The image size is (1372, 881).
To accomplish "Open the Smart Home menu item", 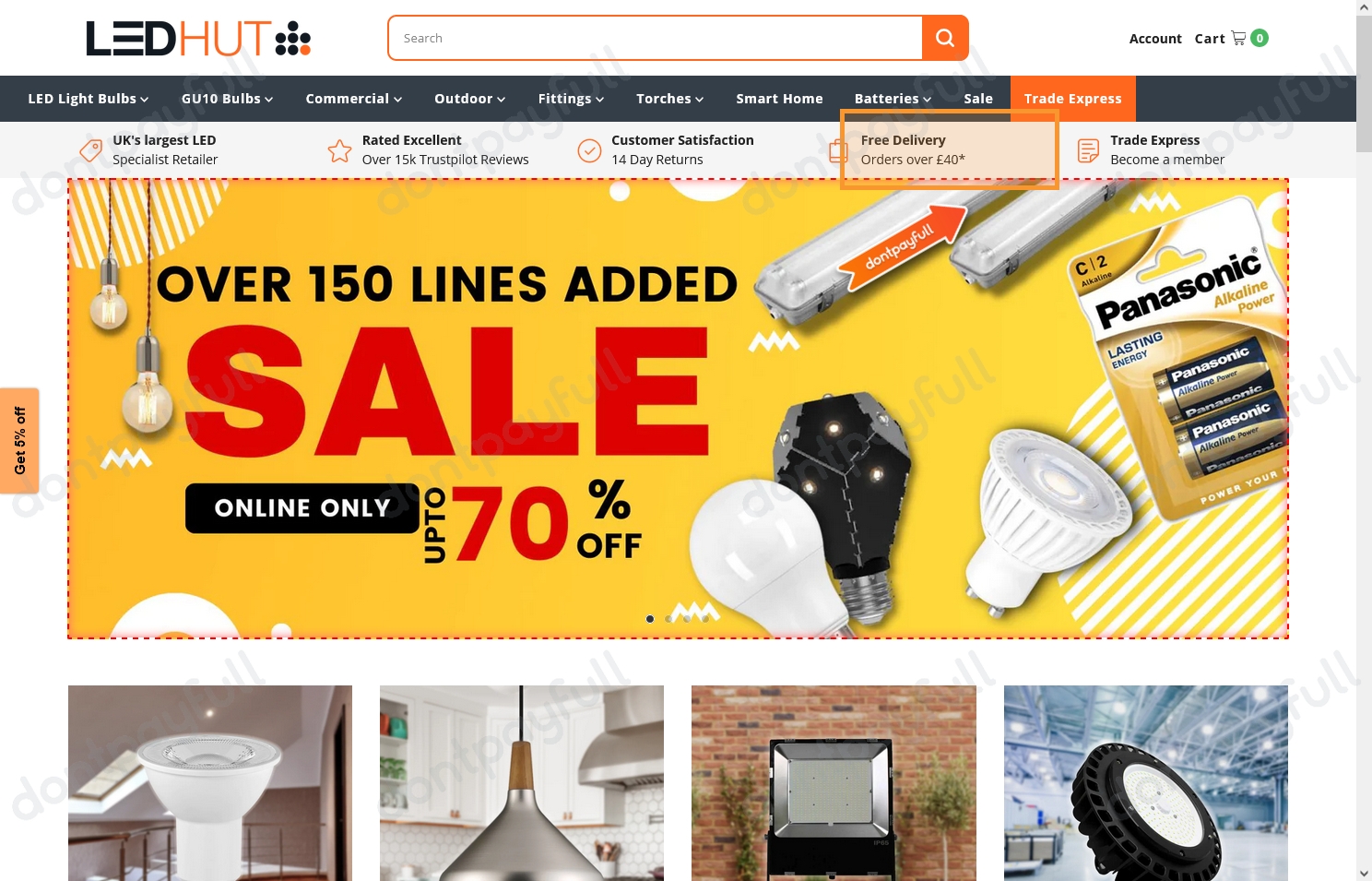I will 779,99.
